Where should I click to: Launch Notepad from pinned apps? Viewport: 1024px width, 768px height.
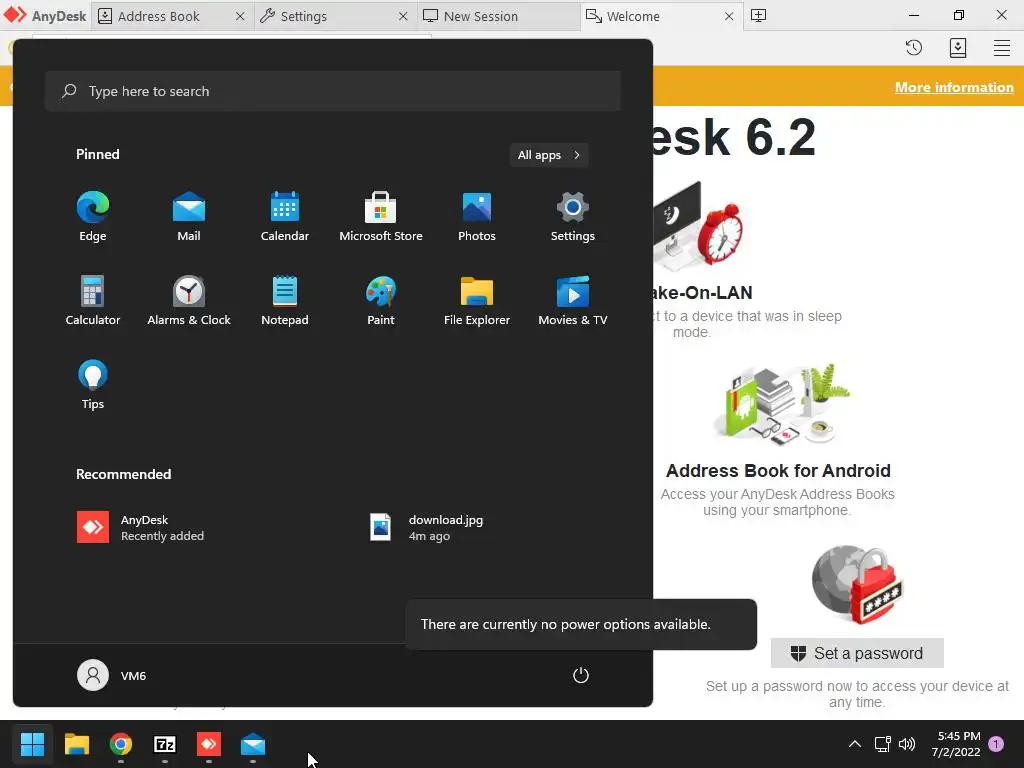(285, 300)
